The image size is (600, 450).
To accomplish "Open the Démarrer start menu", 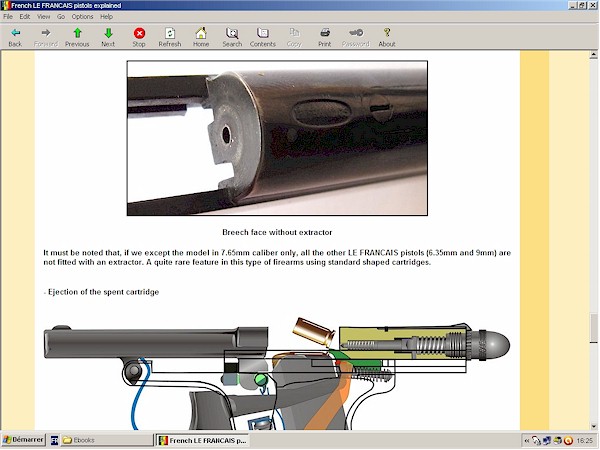I will click(23, 440).
